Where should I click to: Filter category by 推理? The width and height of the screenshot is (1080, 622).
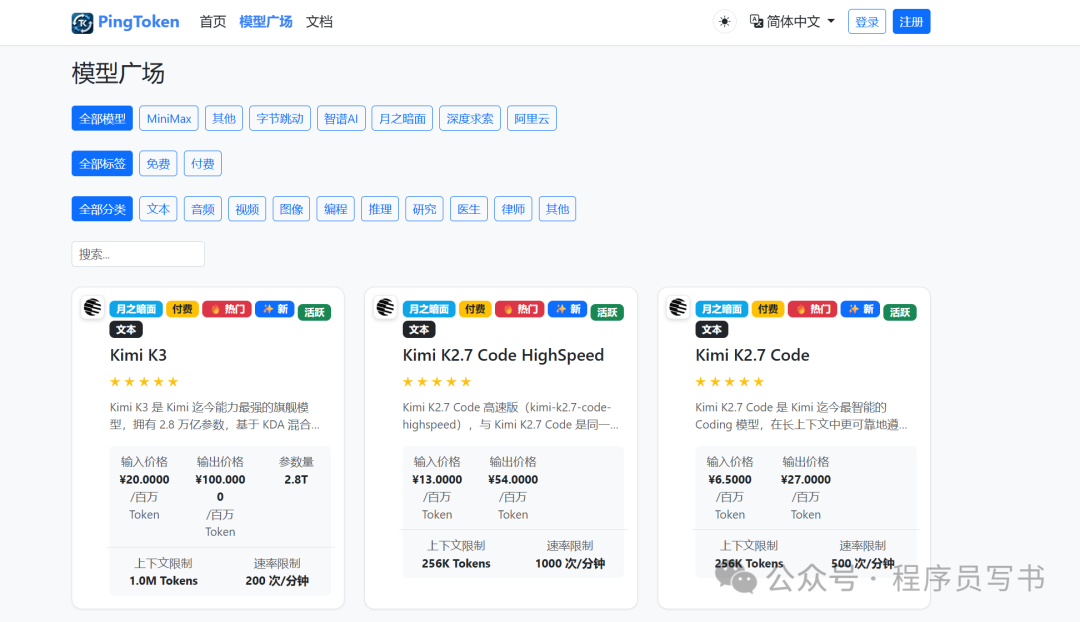380,209
